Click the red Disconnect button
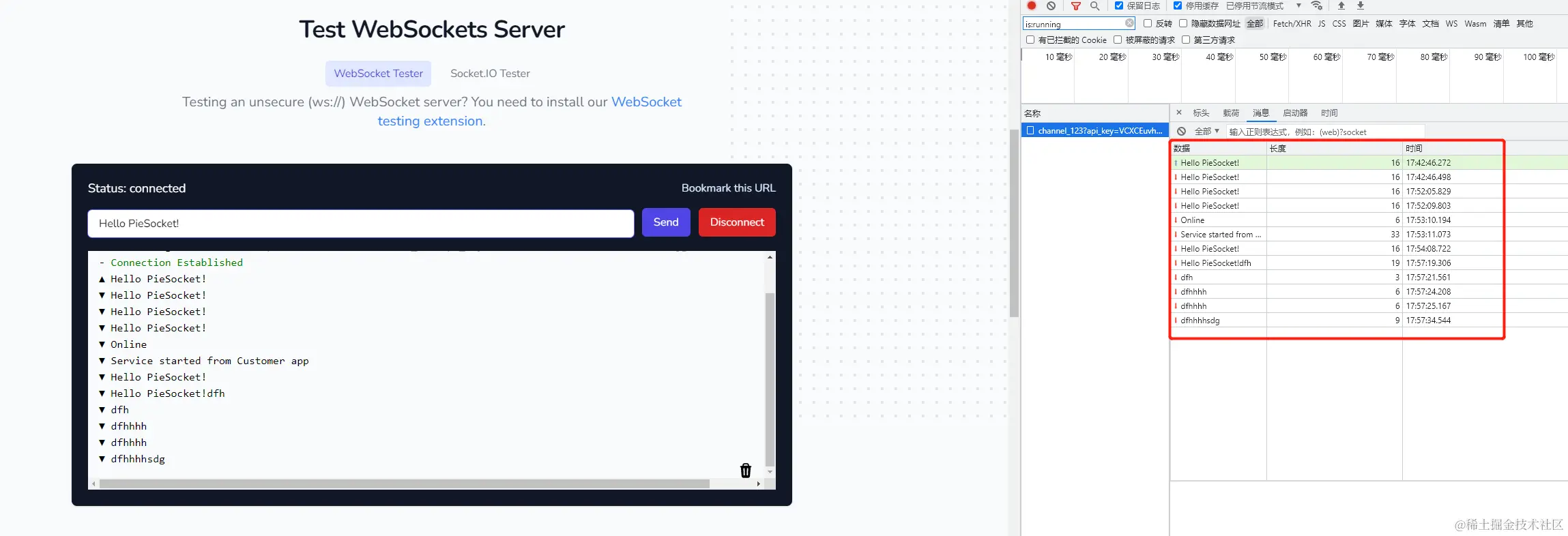The height and width of the screenshot is (536, 1568). tap(737, 222)
